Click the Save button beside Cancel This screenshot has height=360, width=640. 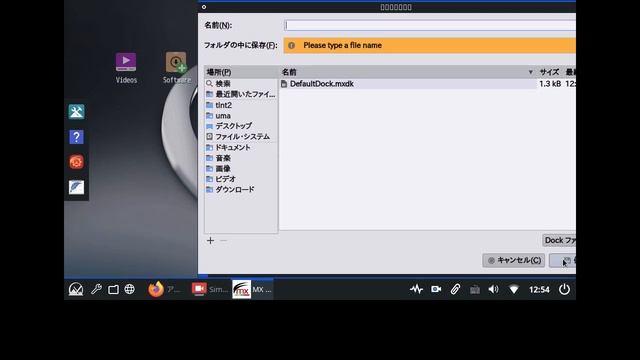(x=562, y=260)
